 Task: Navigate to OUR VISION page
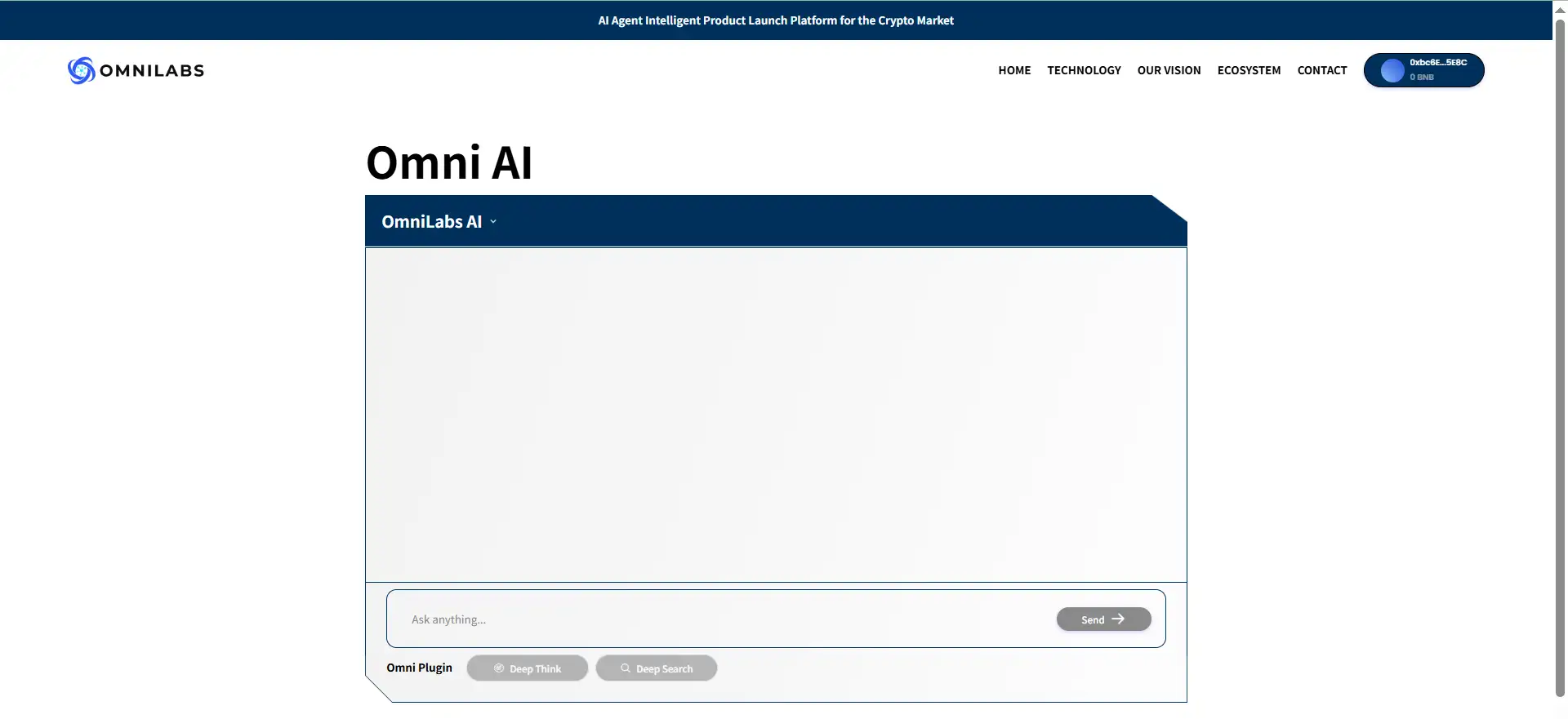1169,70
